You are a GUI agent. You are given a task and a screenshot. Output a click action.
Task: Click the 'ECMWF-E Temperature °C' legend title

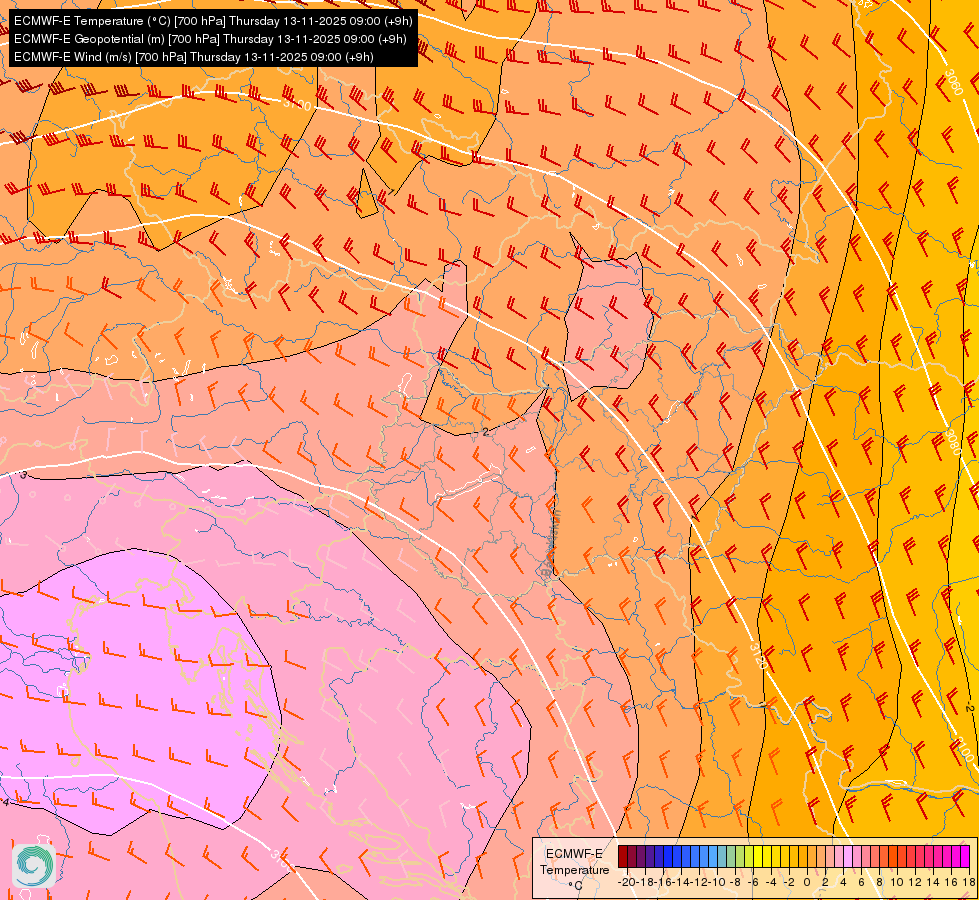[x=574, y=869]
